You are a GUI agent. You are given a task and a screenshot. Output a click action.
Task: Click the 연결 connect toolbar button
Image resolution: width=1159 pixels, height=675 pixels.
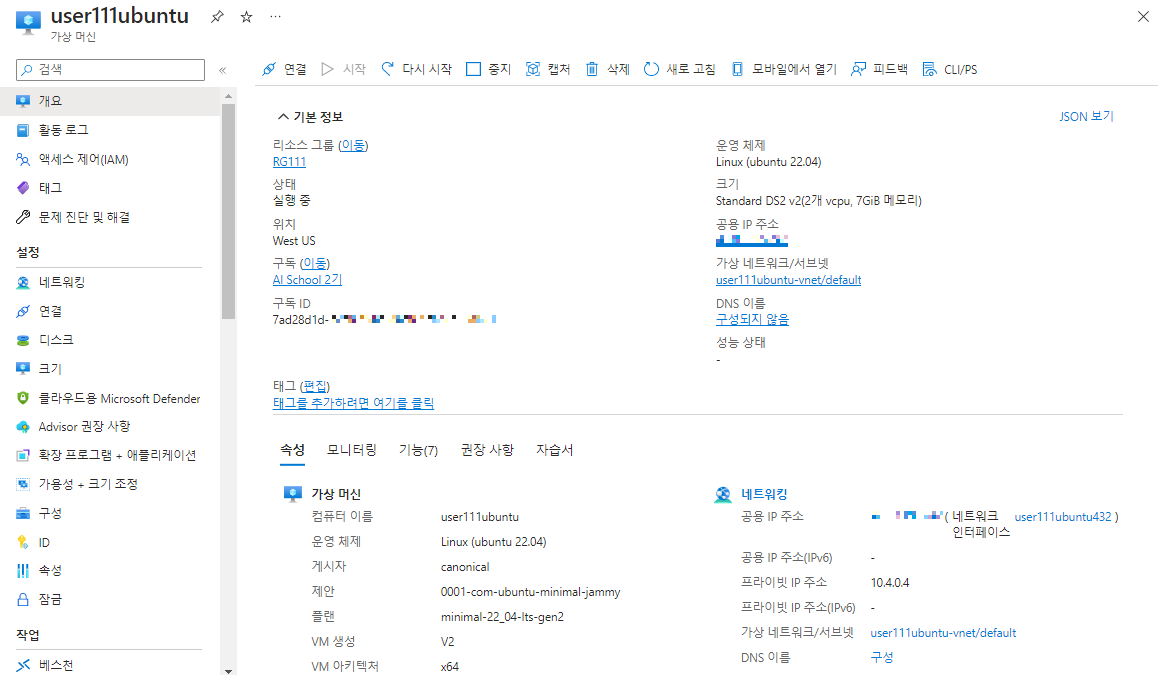(x=284, y=69)
